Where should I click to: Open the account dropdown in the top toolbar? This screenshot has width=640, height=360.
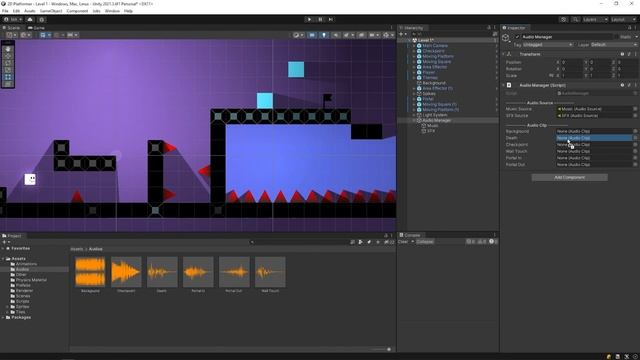[x=13, y=19]
